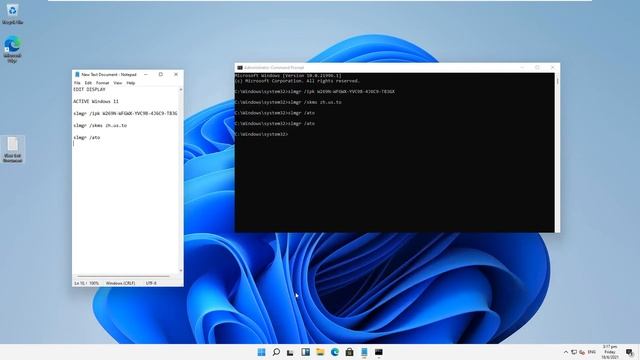Click 'Microsoft Windows [Version' line in Command Prompt

tap(288, 76)
